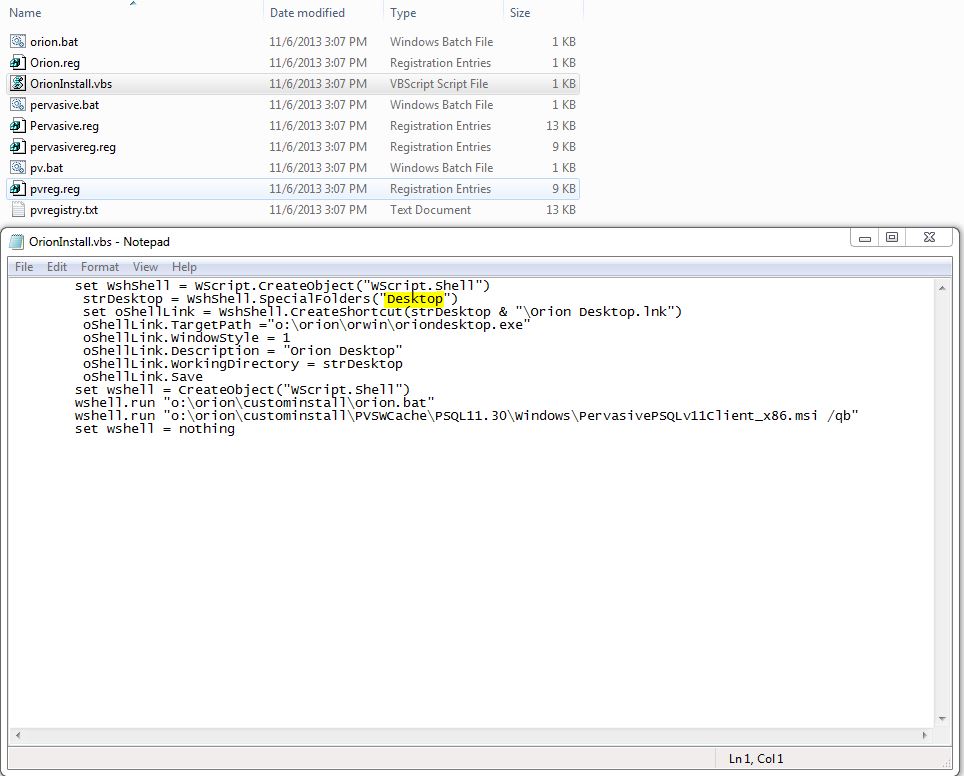Click the orion.bat batch file icon
This screenshot has height=776, width=964.
tap(18, 42)
